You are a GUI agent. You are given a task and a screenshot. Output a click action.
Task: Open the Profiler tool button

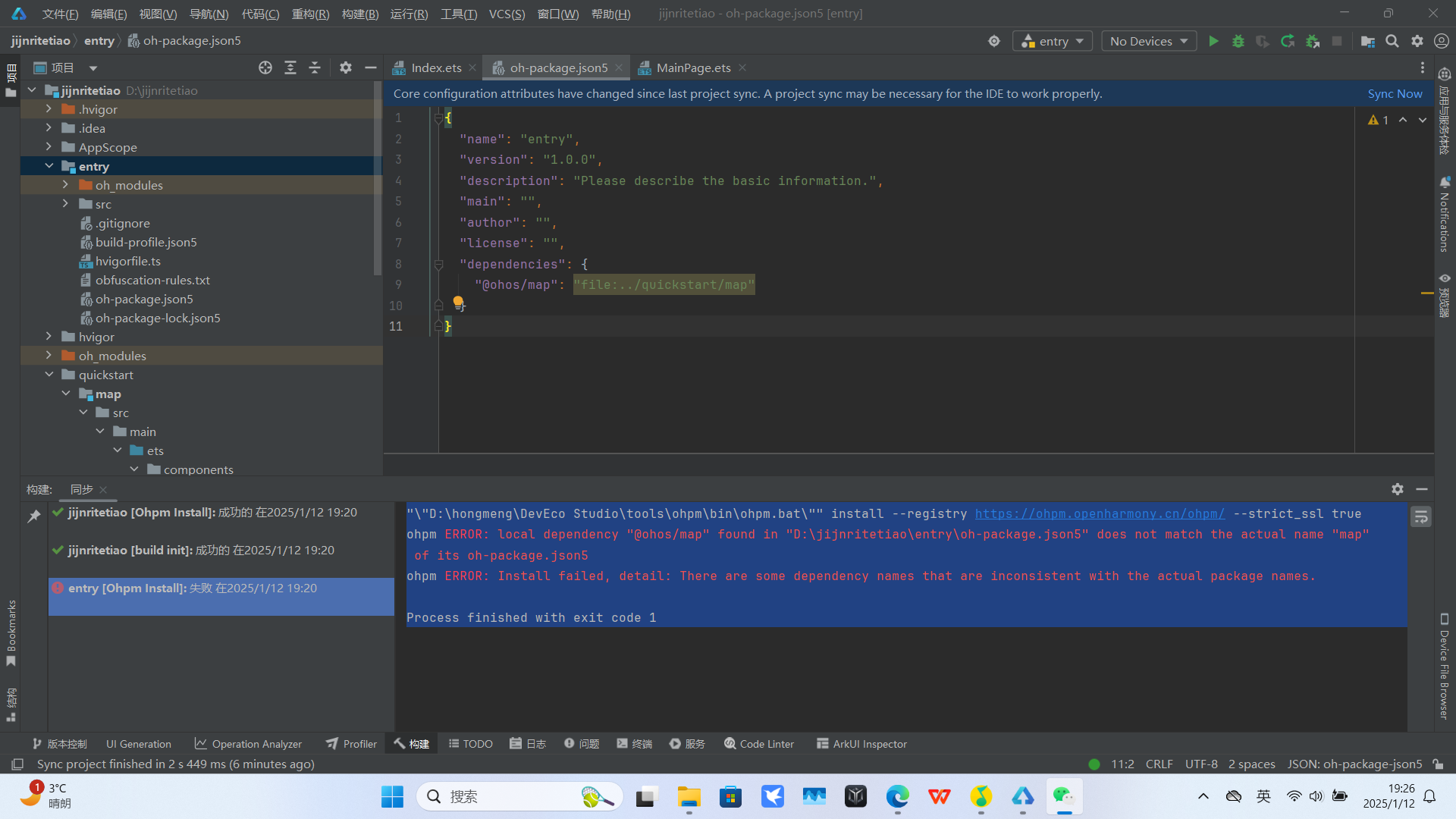351,744
